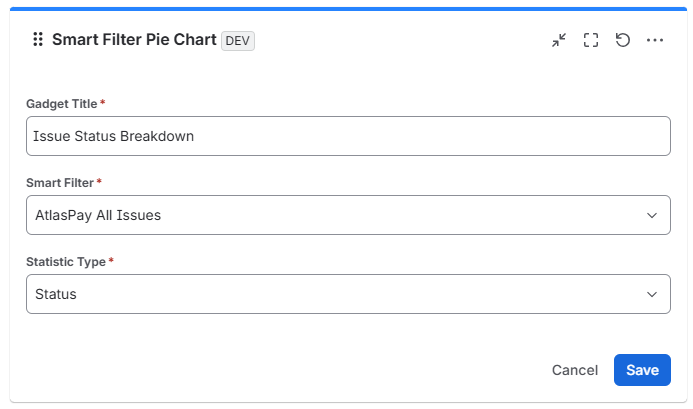Minimize the gadget with the collapse arrows icon

point(559,40)
